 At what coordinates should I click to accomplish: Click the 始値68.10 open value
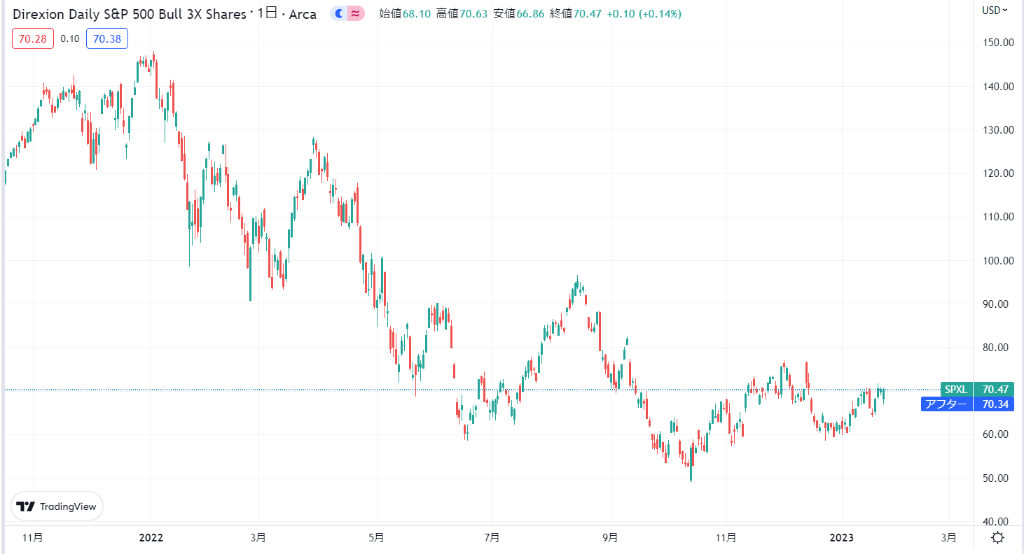coord(405,14)
